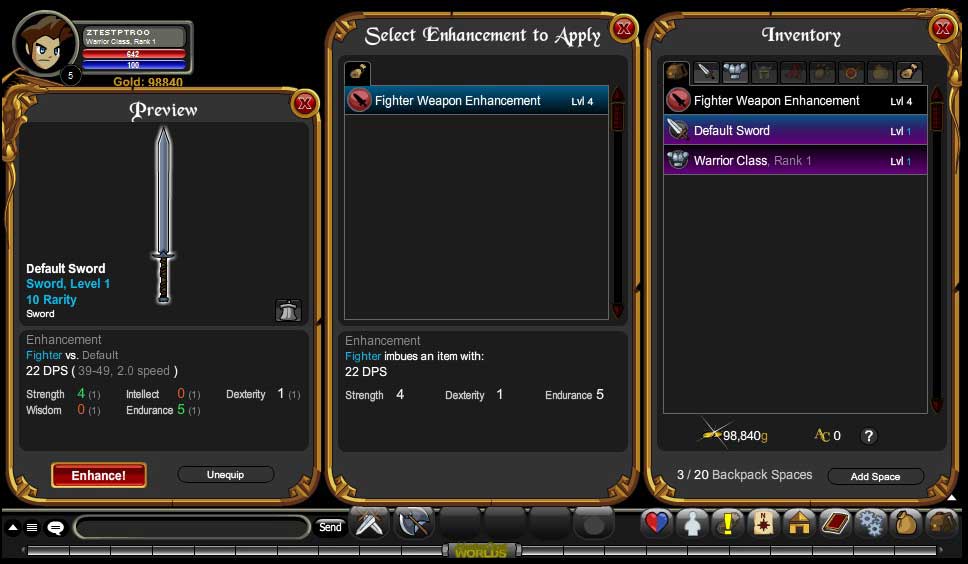Open the character page silhouette icon
This screenshot has width=968, height=564.
[692, 525]
